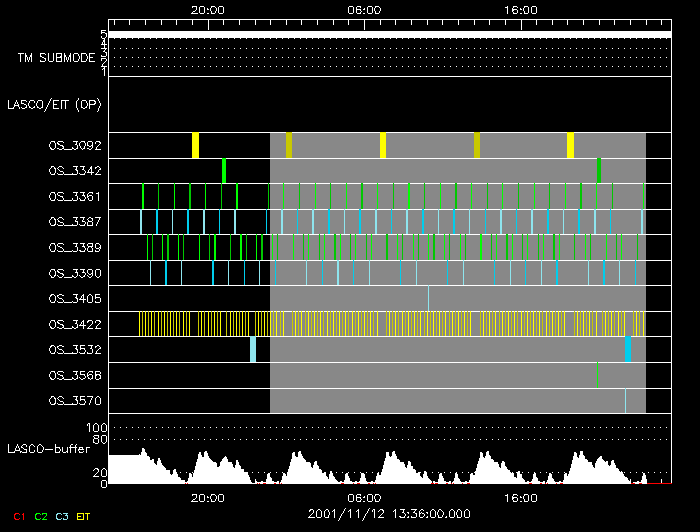Click the first yellow marker in OS_3092 row
The height and width of the screenshot is (532, 700).
click(x=196, y=145)
